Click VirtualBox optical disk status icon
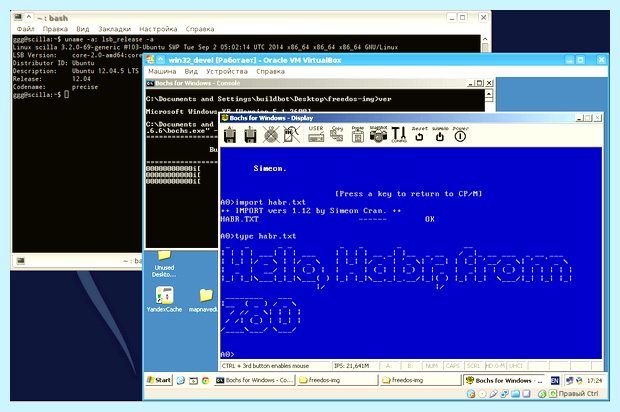 pos(482,394)
